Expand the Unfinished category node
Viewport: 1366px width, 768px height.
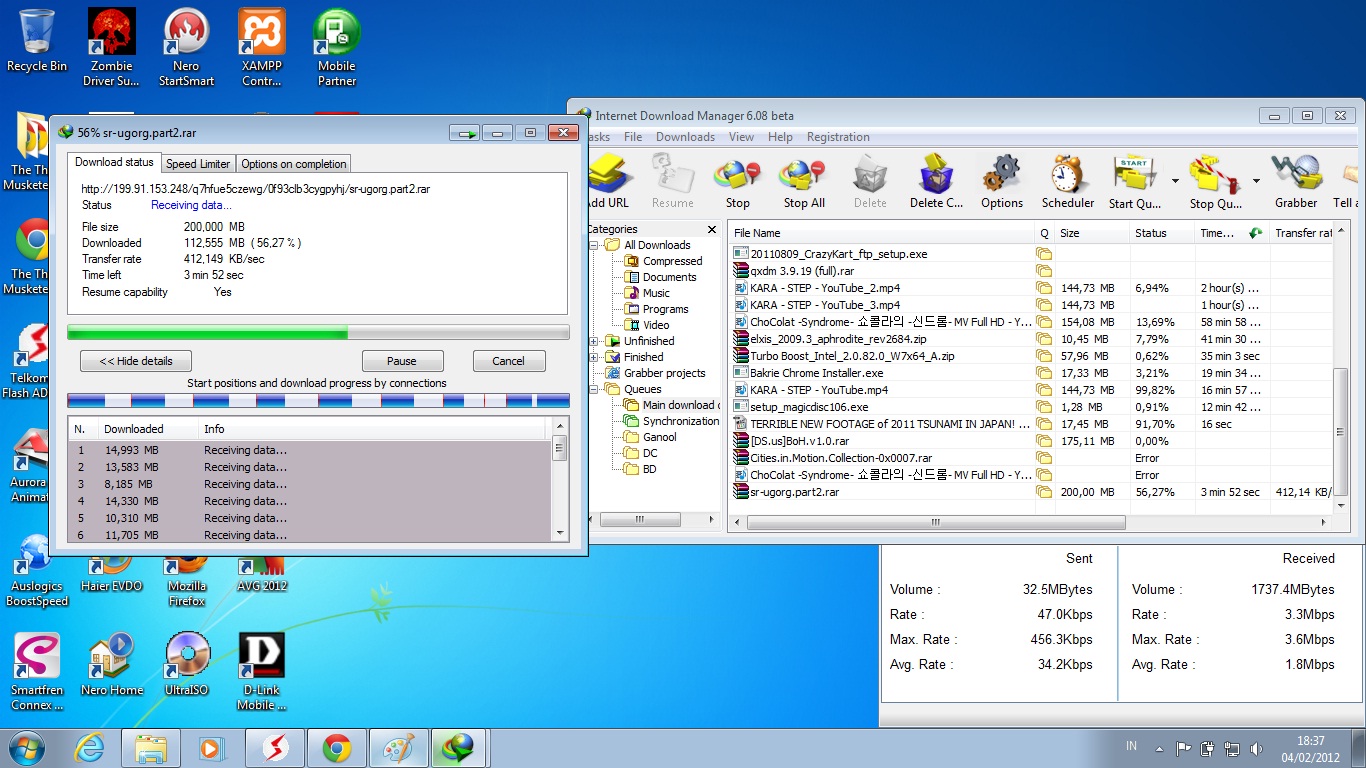594,341
